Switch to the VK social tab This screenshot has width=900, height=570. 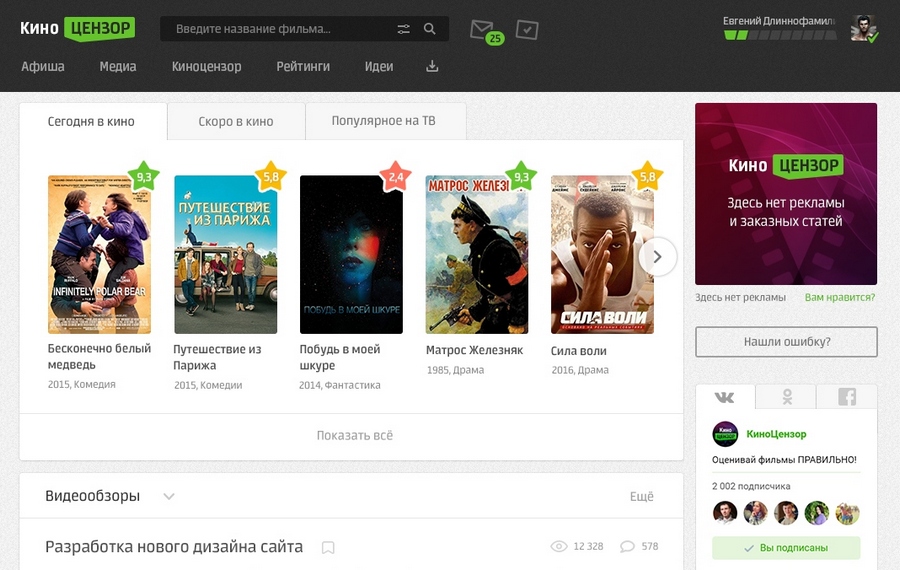(725, 397)
